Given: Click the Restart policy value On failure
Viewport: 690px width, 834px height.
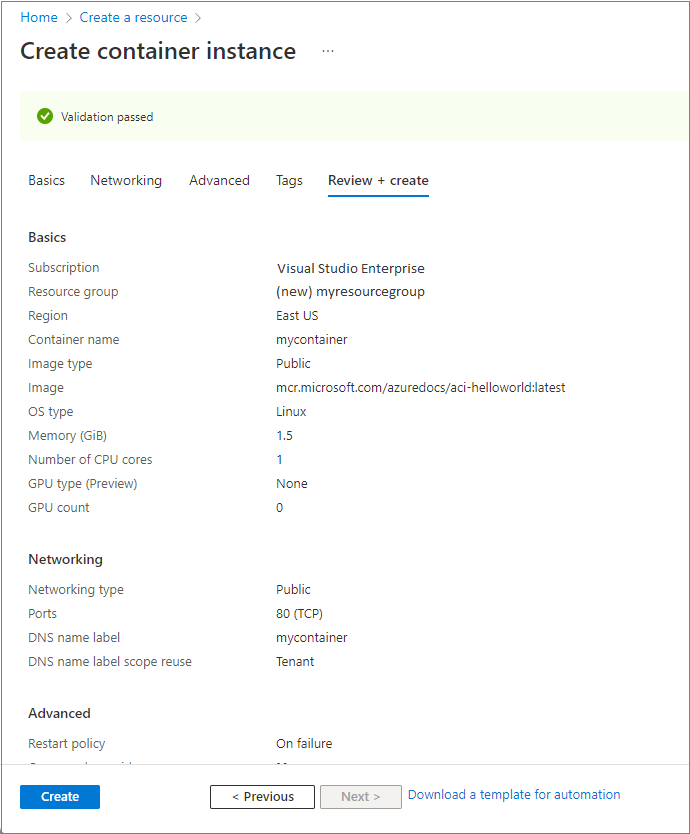Looking at the screenshot, I should [306, 743].
